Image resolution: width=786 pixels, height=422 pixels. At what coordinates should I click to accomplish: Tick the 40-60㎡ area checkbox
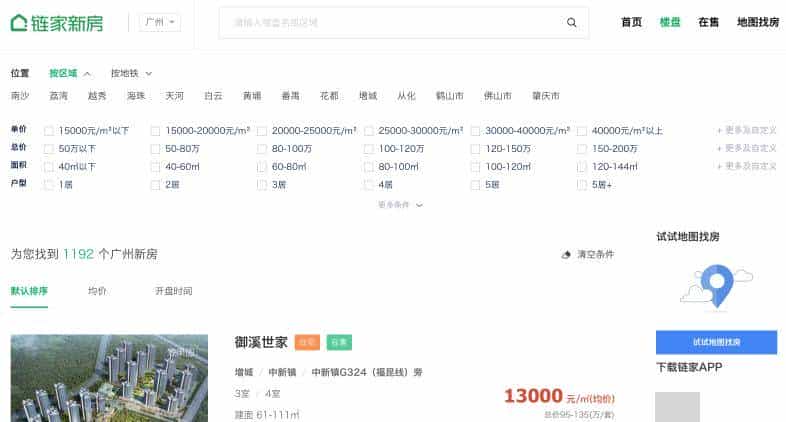pos(155,167)
